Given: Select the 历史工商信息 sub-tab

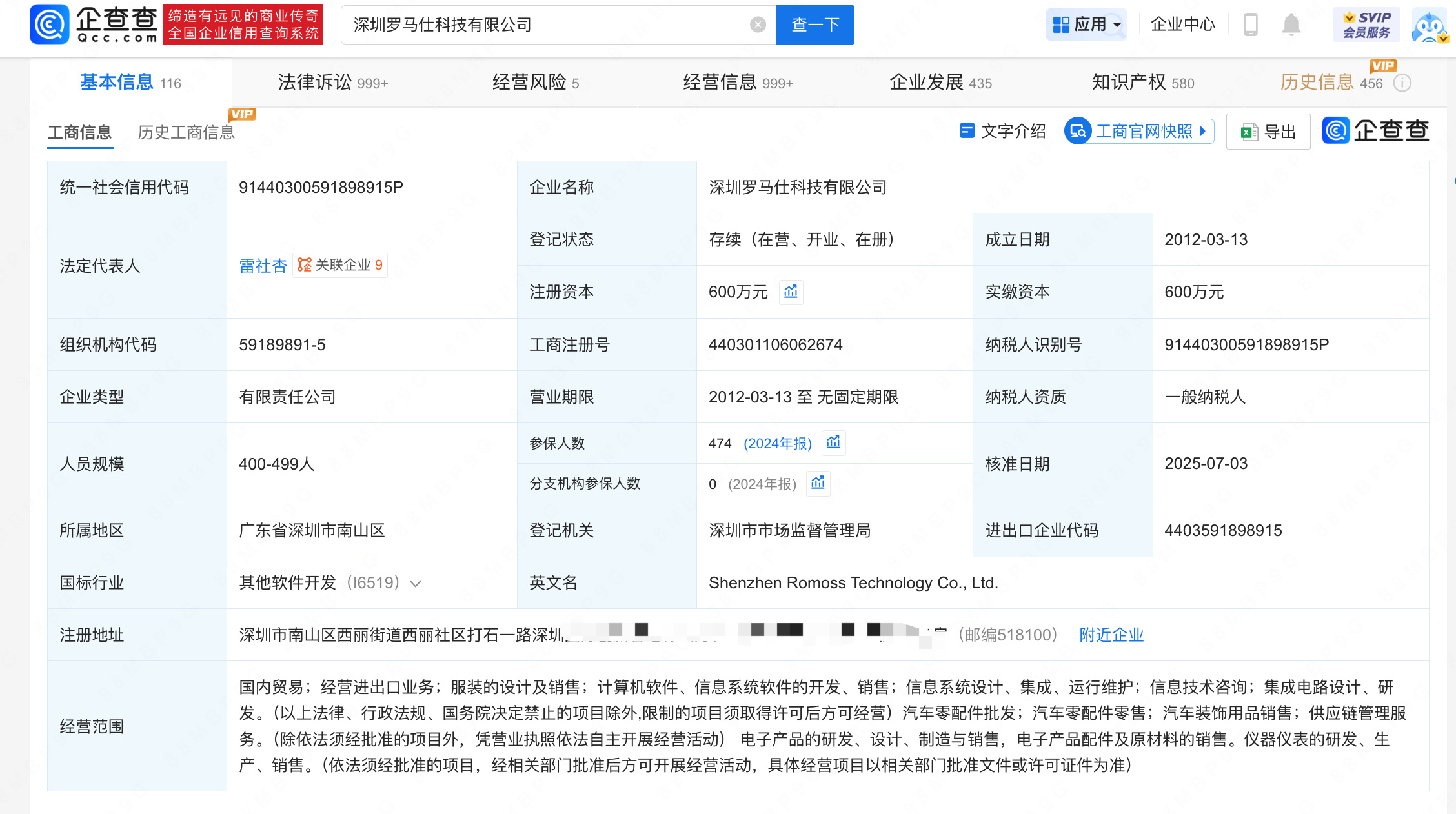Looking at the screenshot, I should [186, 132].
